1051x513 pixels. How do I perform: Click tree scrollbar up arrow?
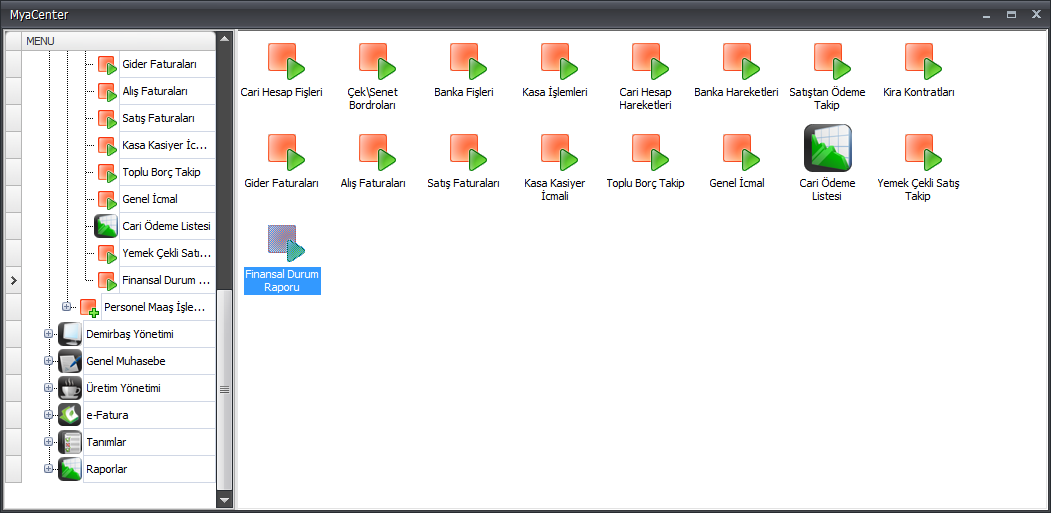point(224,38)
